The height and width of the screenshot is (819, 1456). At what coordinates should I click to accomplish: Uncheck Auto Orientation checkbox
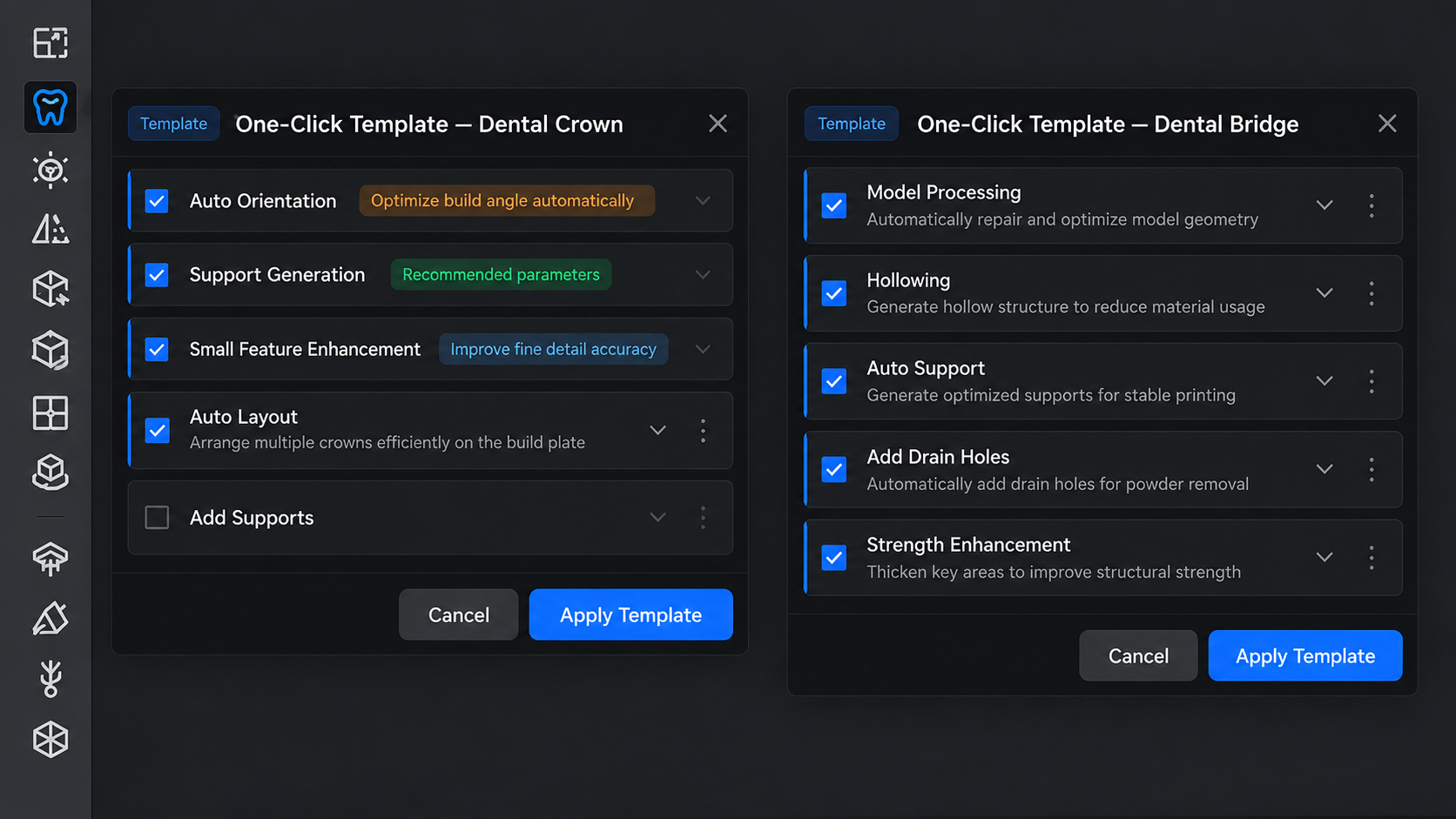157,201
